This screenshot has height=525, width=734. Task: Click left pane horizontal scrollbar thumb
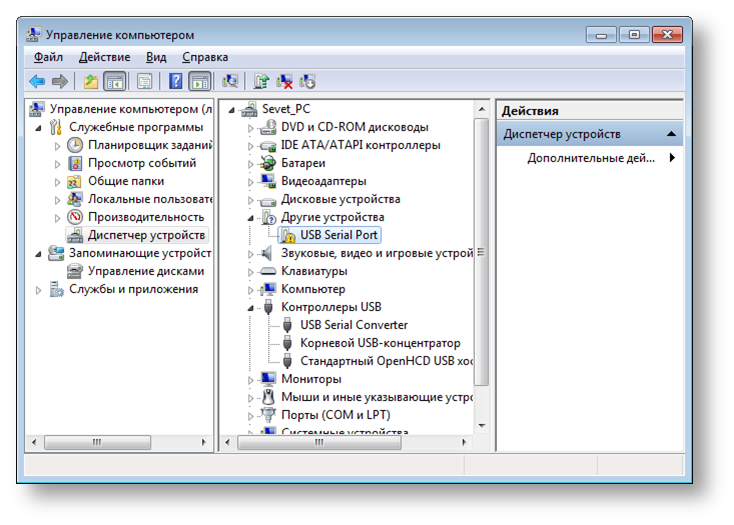97,442
